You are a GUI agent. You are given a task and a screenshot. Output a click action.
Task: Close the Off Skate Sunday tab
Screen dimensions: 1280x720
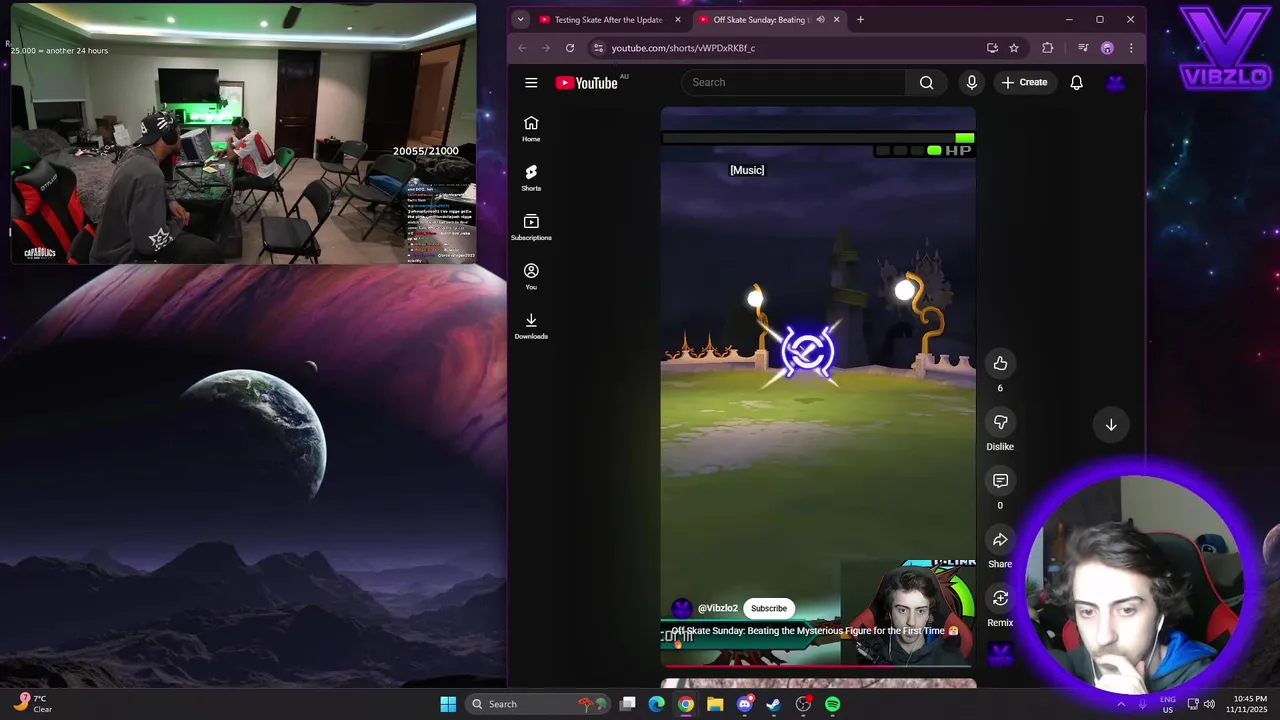pos(837,19)
